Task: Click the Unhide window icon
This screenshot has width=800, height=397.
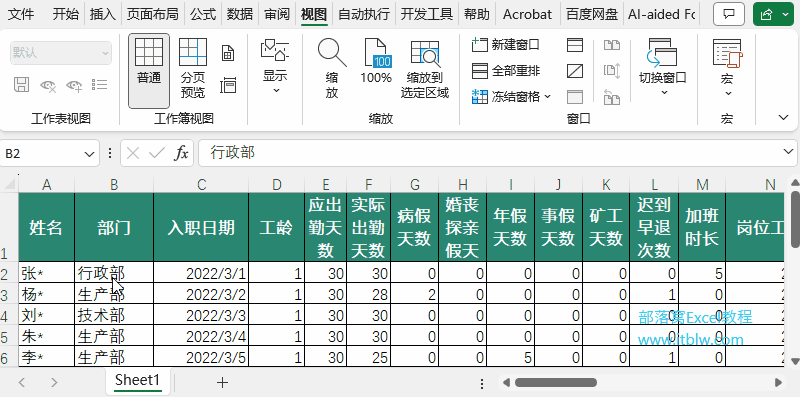Action: coord(575,97)
